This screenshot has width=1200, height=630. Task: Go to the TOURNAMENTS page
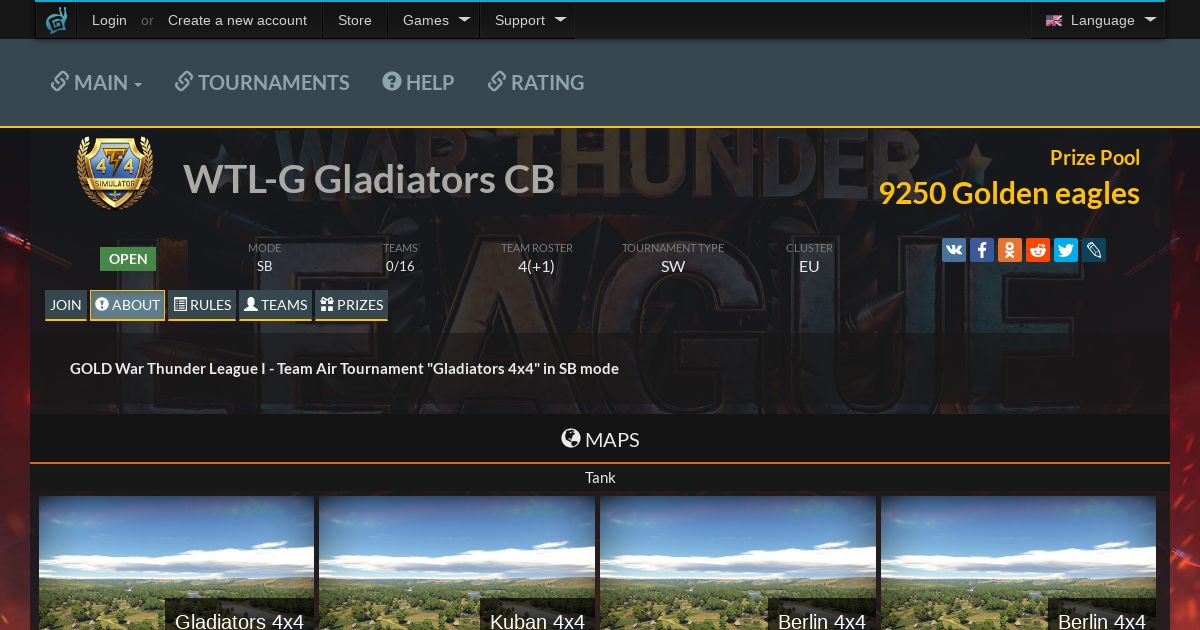coord(262,82)
